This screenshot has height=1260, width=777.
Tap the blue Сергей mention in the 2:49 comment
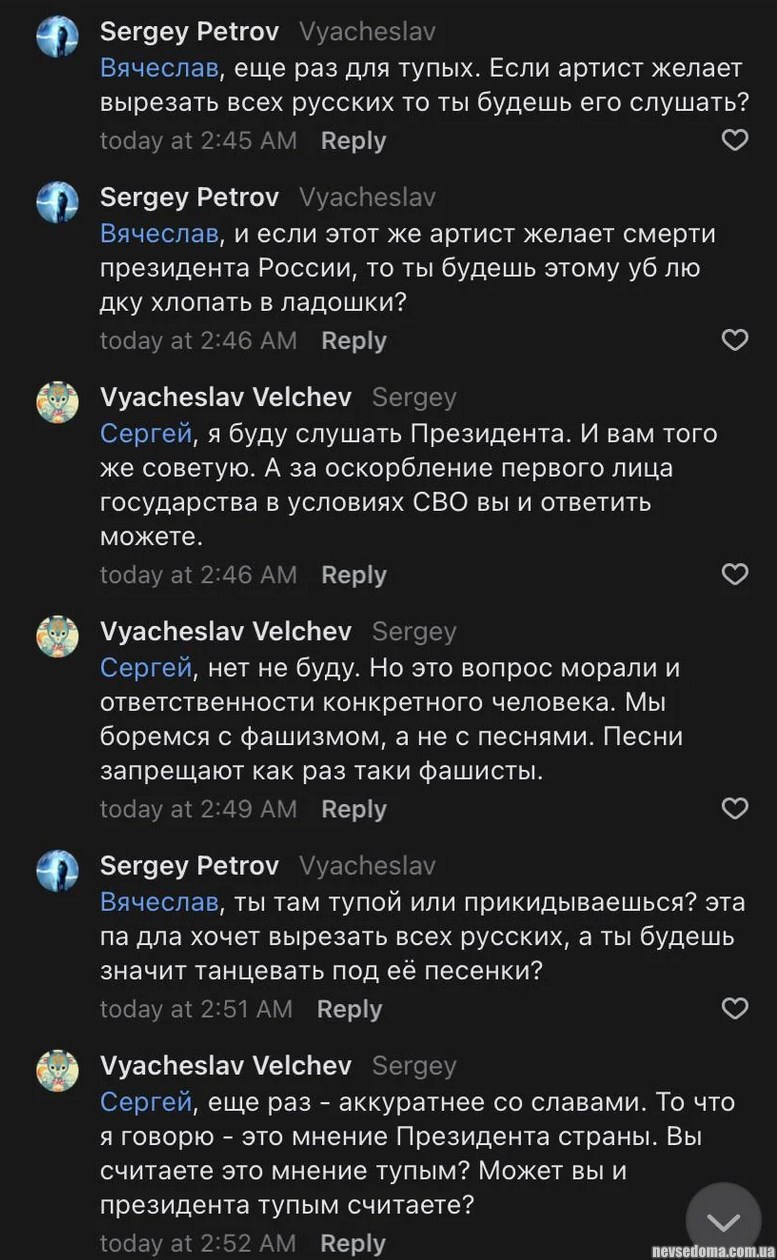tap(146, 668)
